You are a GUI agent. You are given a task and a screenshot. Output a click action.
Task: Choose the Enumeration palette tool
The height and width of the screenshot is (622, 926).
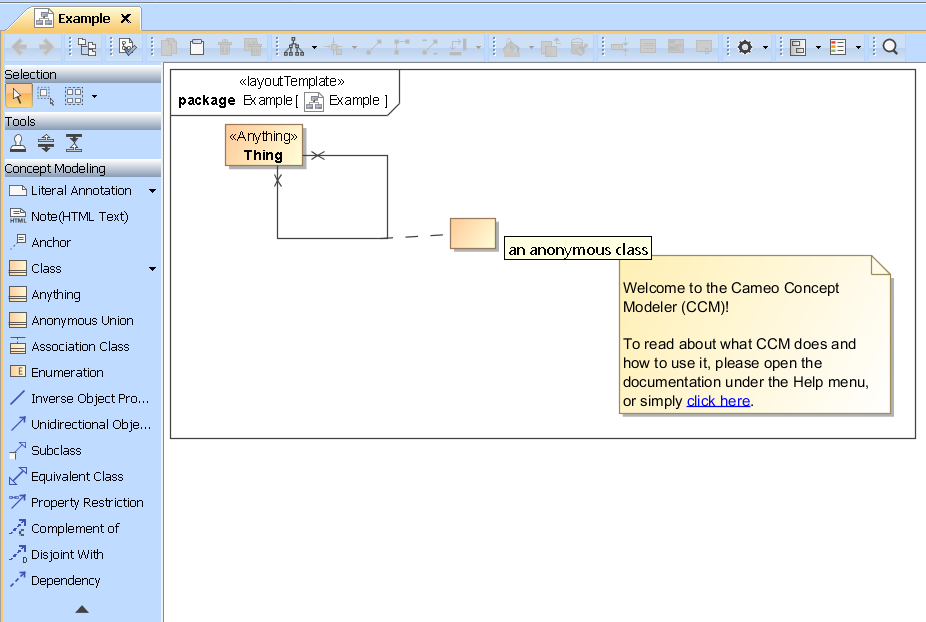67,373
